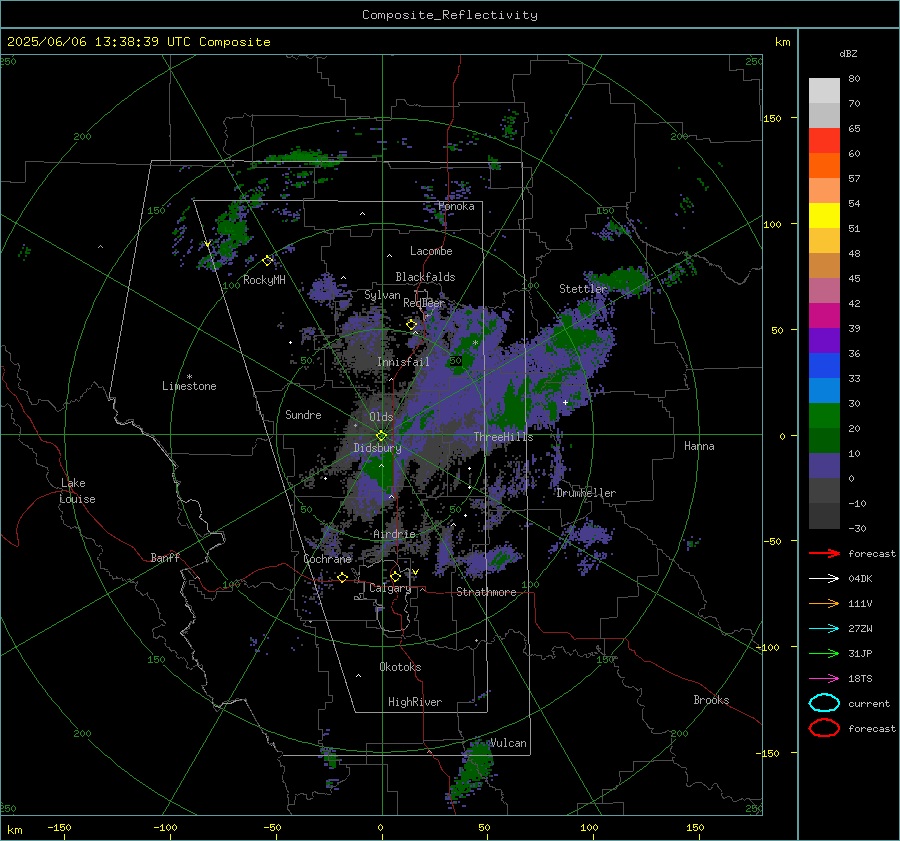Click the yellow marker below RedDeer

pyautogui.click(x=411, y=325)
